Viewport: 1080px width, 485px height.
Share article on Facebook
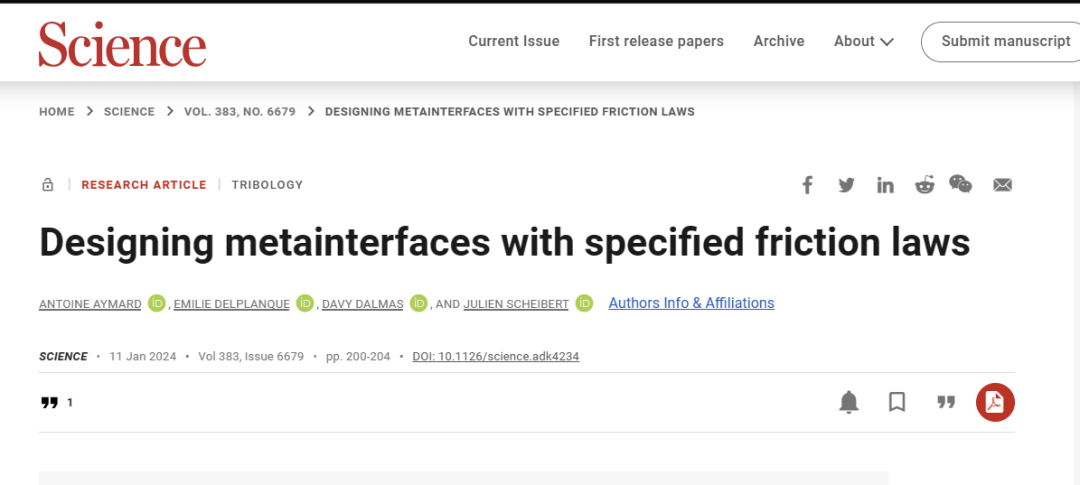point(808,185)
